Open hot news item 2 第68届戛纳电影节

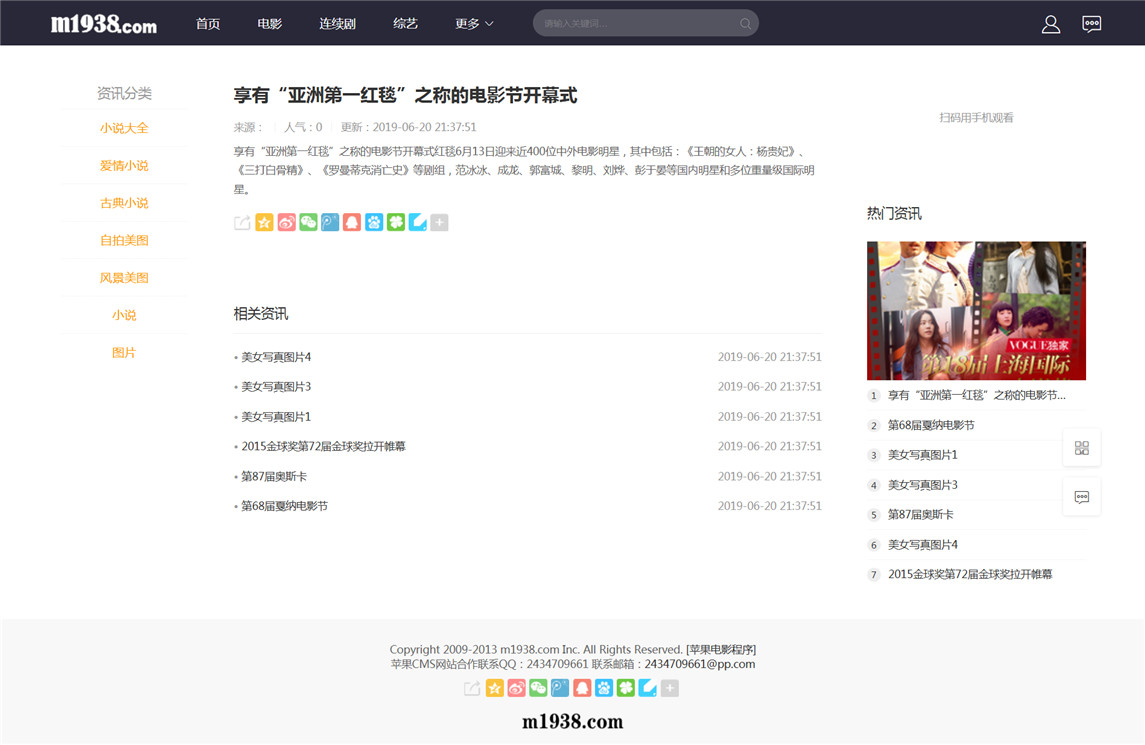click(x=931, y=425)
